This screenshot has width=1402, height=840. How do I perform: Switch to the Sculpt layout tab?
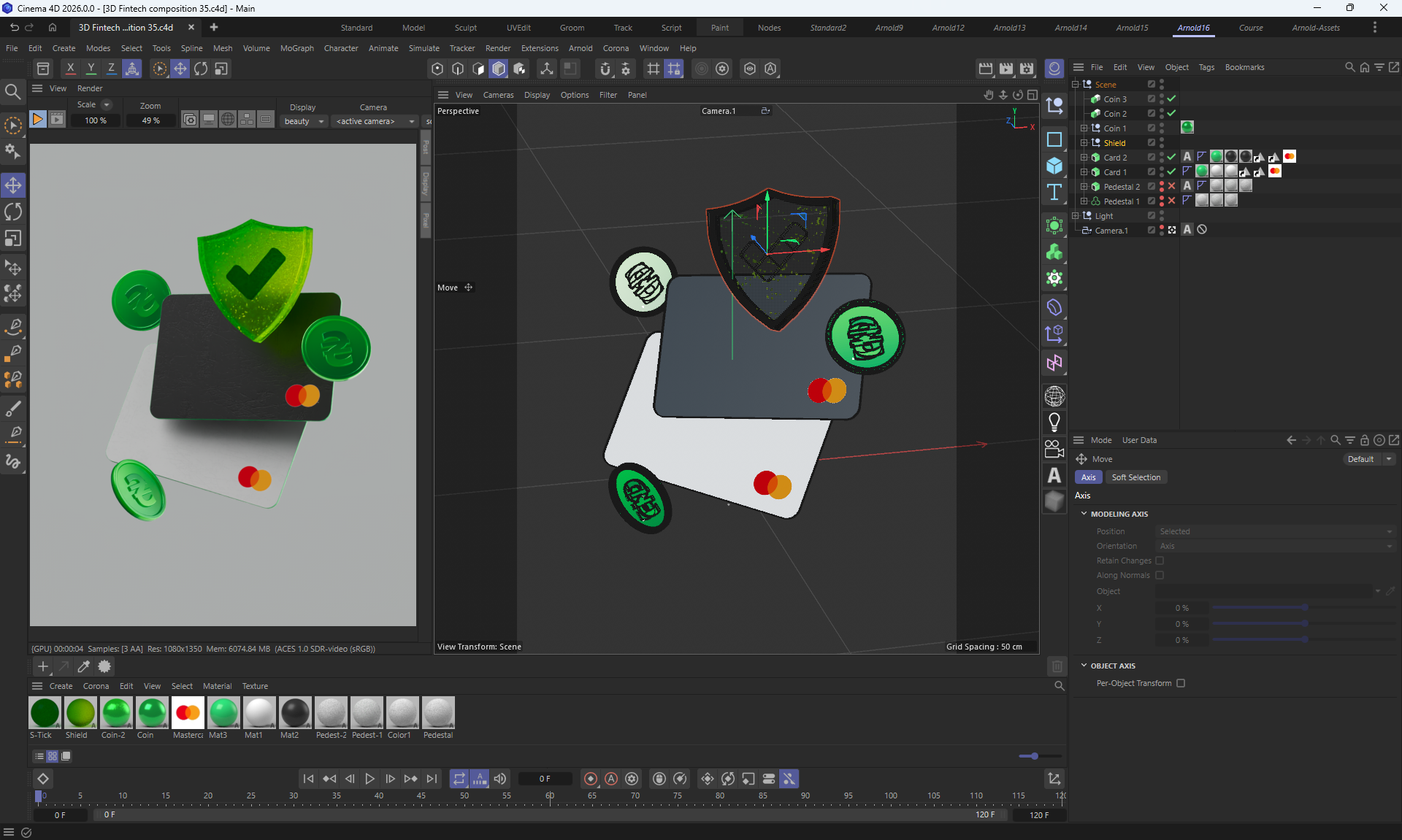click(x=465, y=28)
